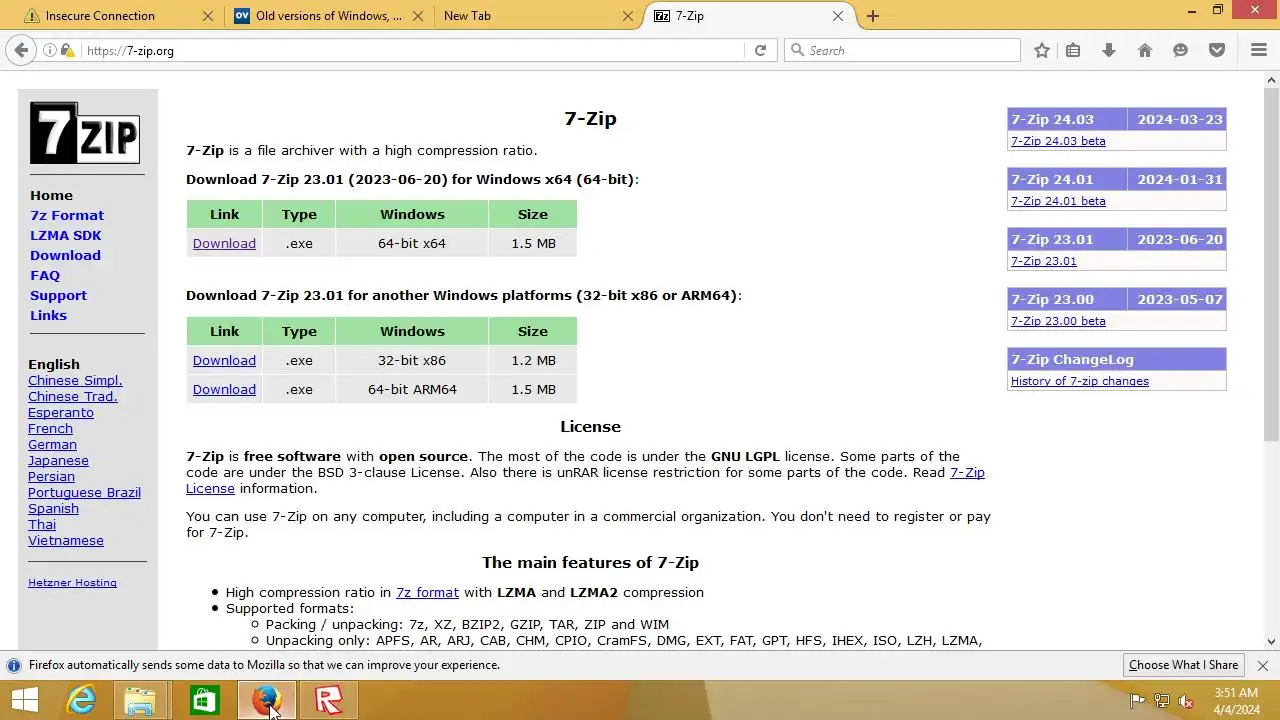
Task: Click the page vertical scrollbar thumb
Action: pyautogui.click(x=1271, y=262)
